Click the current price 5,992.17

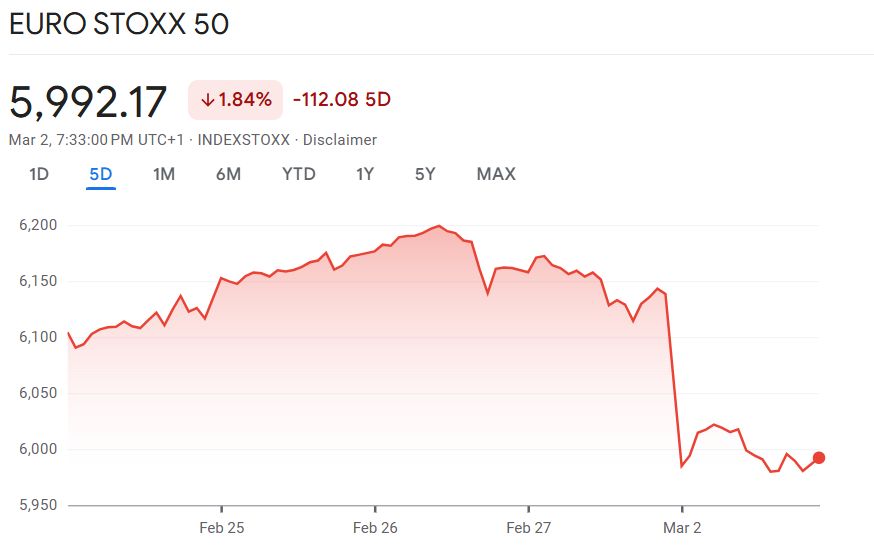click(89, 102)
